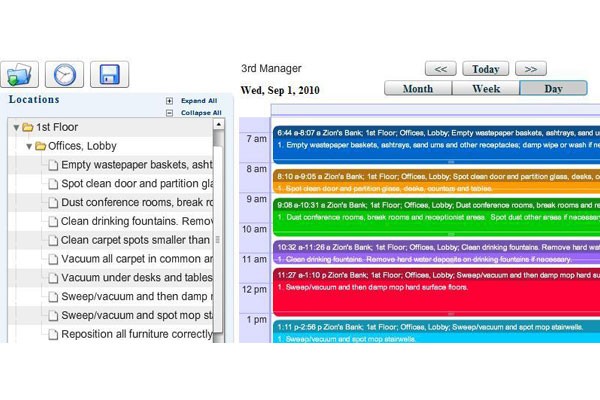The height and width of the screenshot is (400, 600).
Task: Click the locations list vertical scrollbar
Action: pos(219,240)
